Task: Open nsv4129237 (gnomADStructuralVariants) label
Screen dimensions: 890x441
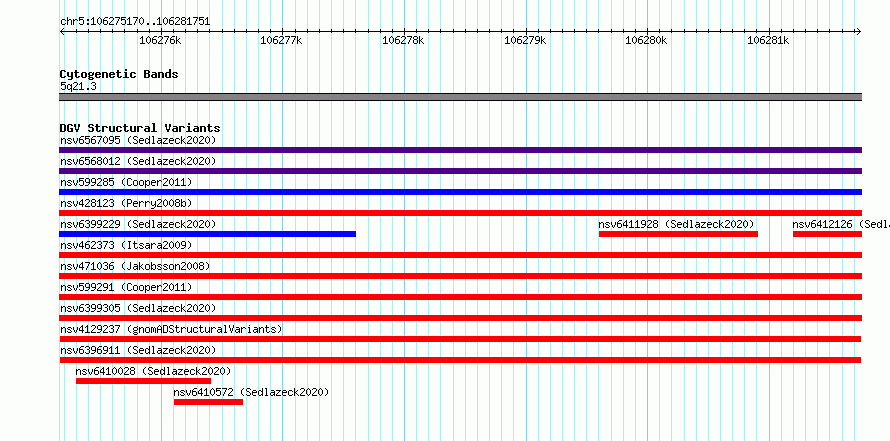Action: coord(171,329)
